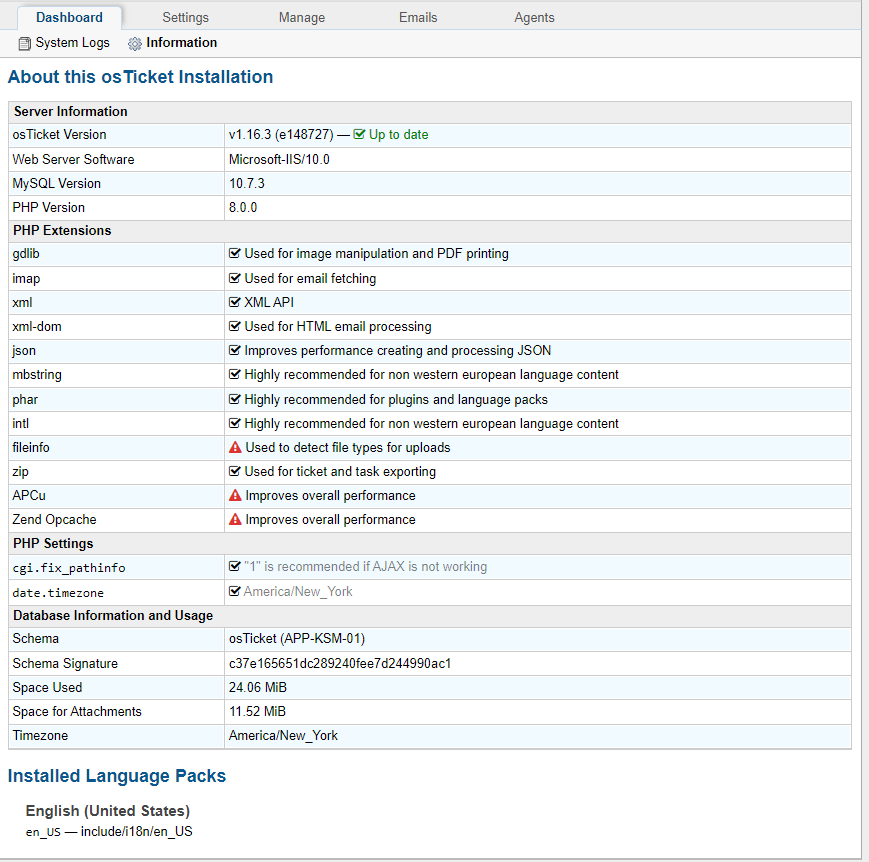The width and height of the screenshot is (869, 862).
Task: Click the Microsoft-IIS/10.0 value
Action: (279, 160)
